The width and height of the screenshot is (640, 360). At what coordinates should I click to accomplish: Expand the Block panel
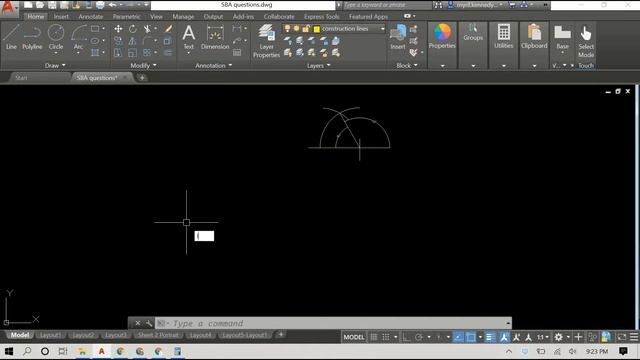click(x=407, y=65)
